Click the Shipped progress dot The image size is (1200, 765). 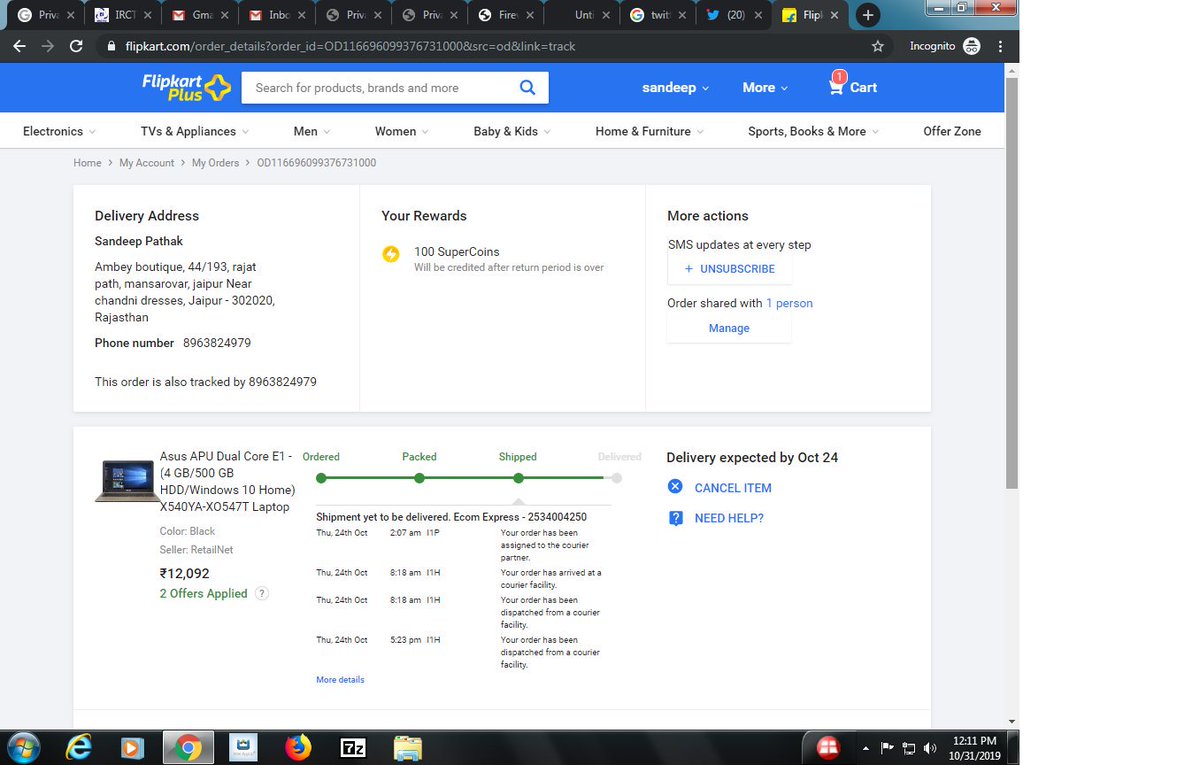(x=518, y=478)
